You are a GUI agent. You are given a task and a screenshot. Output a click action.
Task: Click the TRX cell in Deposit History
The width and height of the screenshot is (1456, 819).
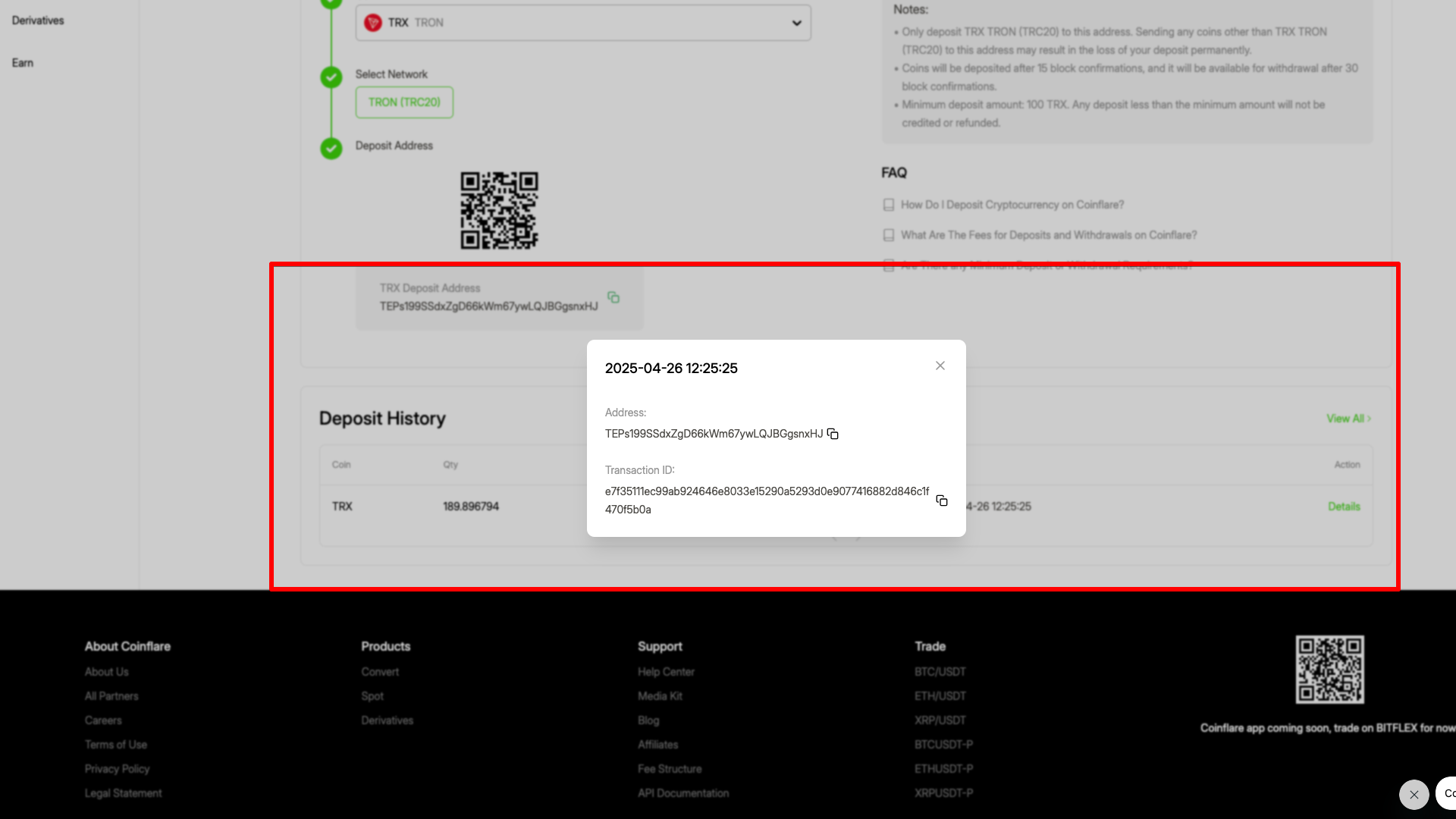point(342,507)
